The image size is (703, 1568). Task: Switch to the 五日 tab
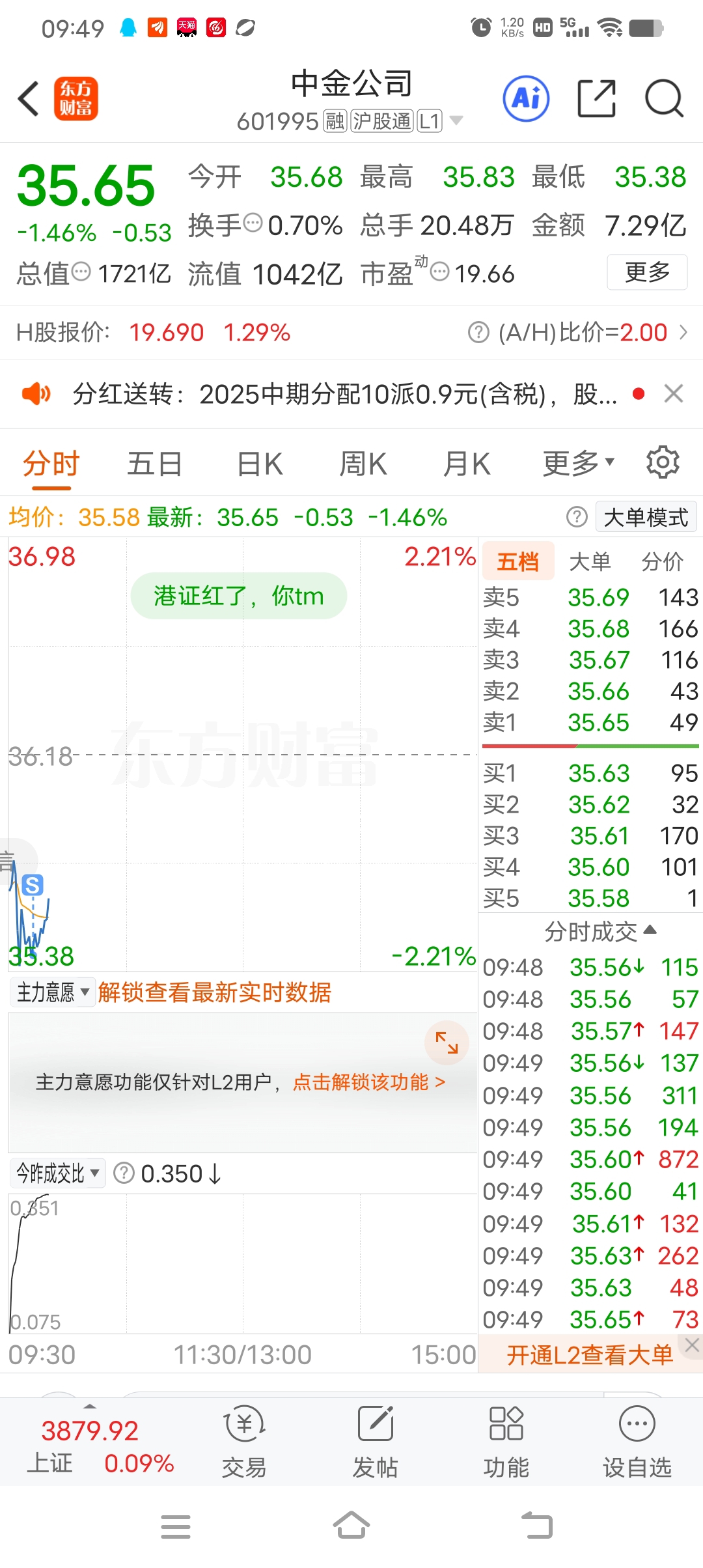tap(154, 464)
